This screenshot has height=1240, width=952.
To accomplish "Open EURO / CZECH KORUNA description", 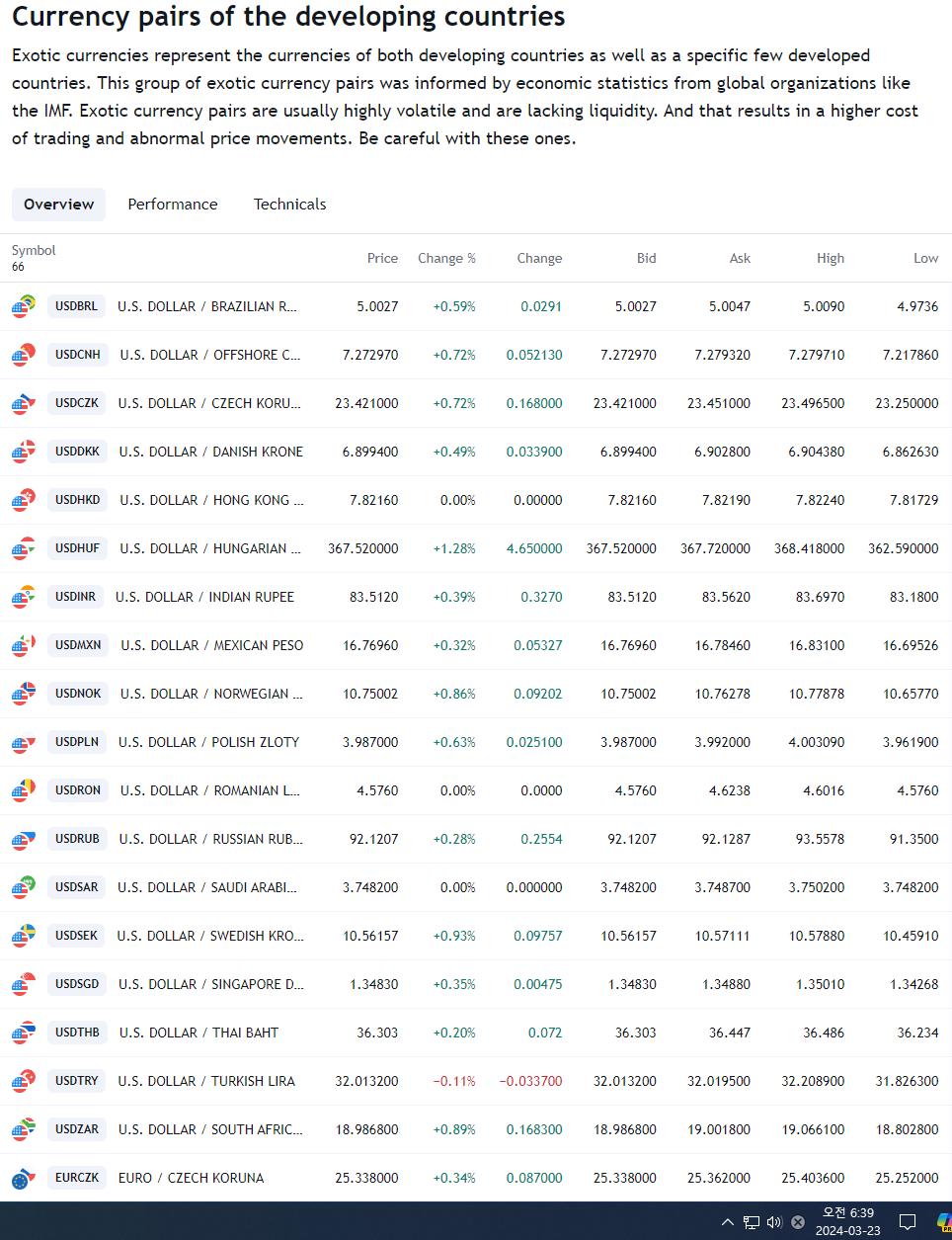I will coord(192,1178).
